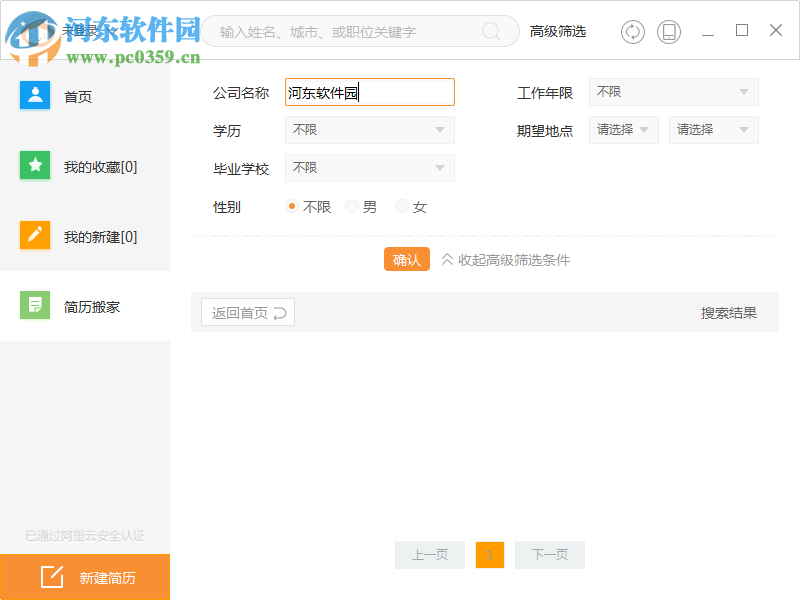Click the mobile phone icon in header
The image size is (800, 600).
(669, 32)
